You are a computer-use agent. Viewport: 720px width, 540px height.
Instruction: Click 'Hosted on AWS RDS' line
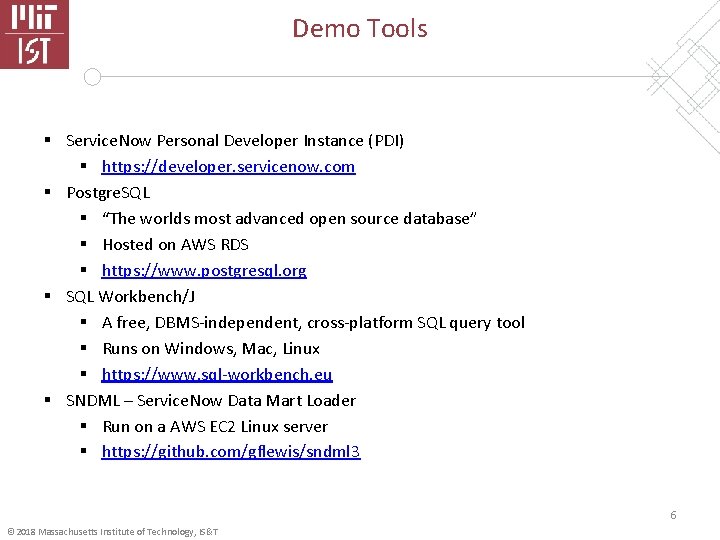(x=175, y=245)
